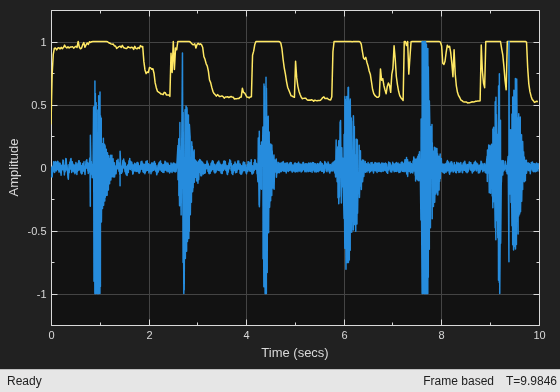This screenshot has height=392, width=560.
Task: Click the y-axis tick label '-1'
Action: 41,295
